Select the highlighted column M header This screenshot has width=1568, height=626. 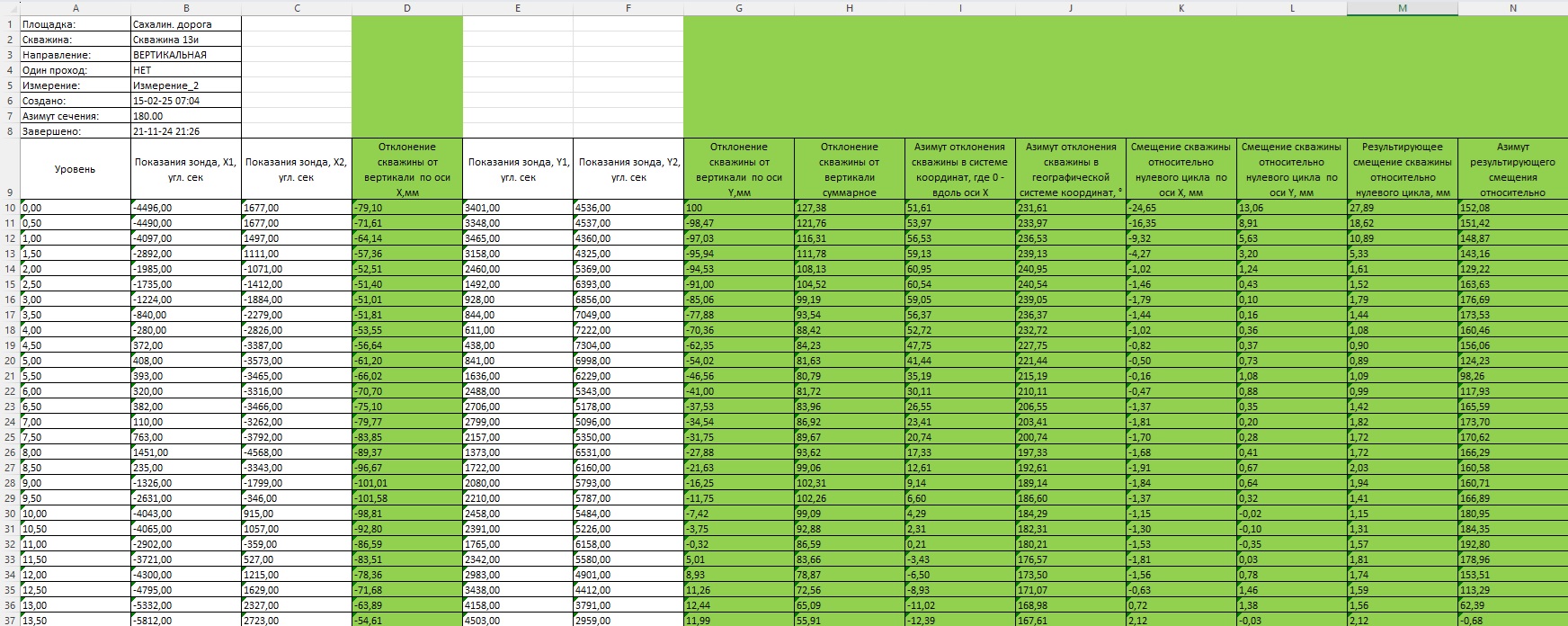point(1402,8)
